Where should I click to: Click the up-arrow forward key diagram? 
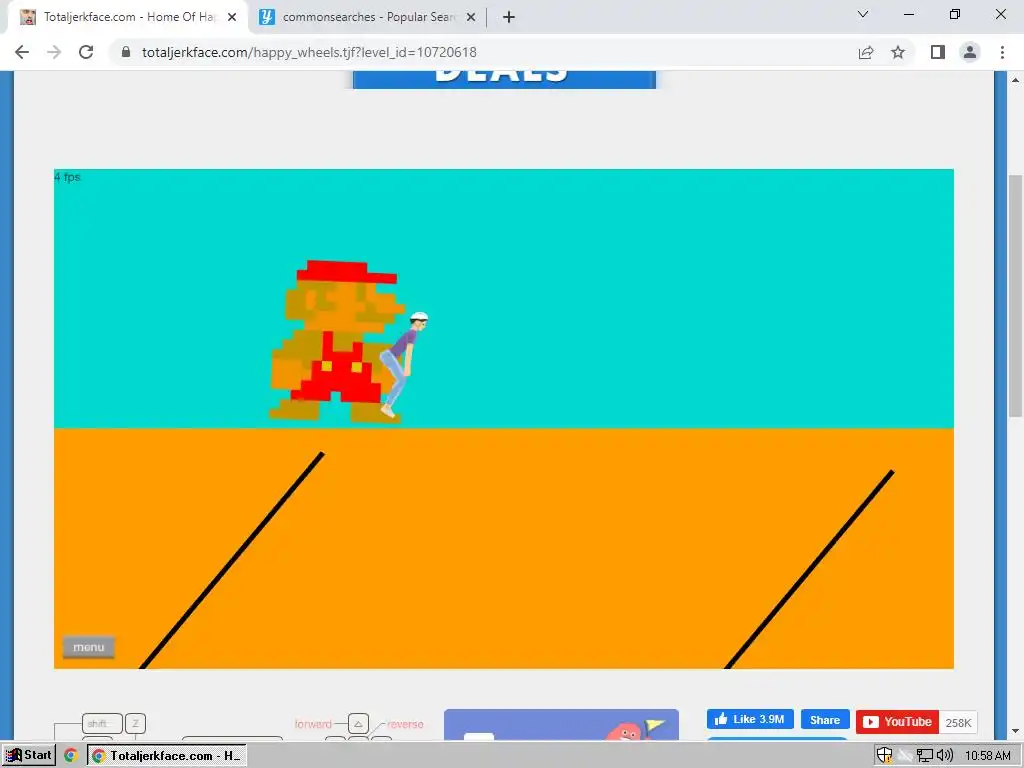tap(358, 724)
